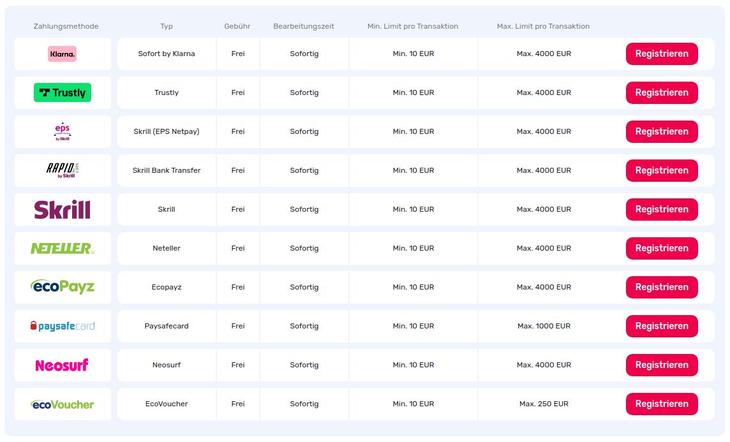The width and height of the screenshot is (730, 442).
Task: Select the Bearbeitungszeit column header
Action: tap(304, 27)
